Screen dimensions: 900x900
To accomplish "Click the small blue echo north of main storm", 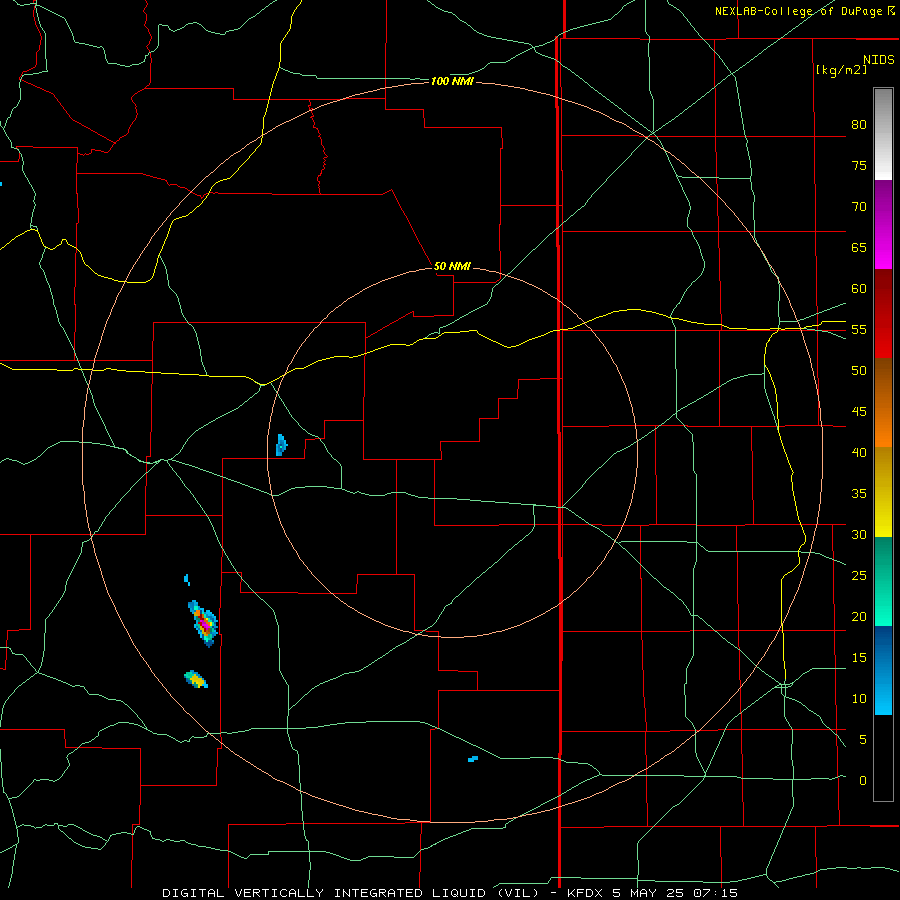I will click(187, 579).
